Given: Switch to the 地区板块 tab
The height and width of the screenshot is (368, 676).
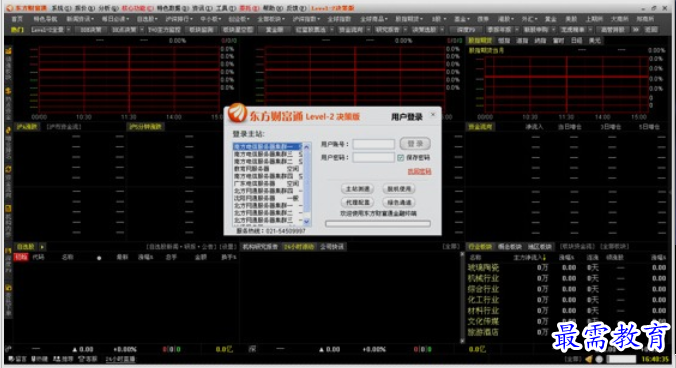Looking at the screenshot, I should click(540, 247).
